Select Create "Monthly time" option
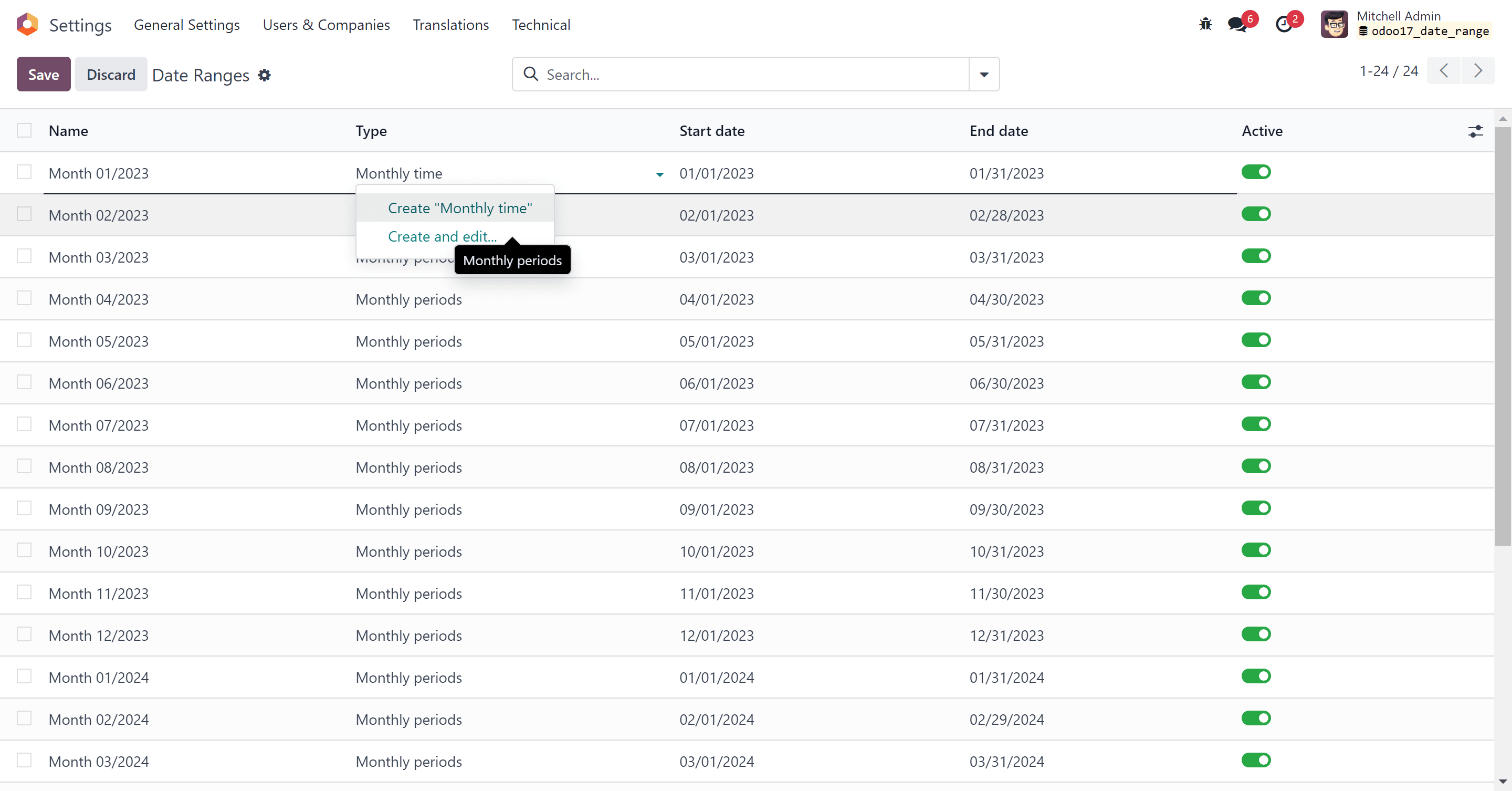This screenshot has height=791, width=1512. [x=459, y=209]
